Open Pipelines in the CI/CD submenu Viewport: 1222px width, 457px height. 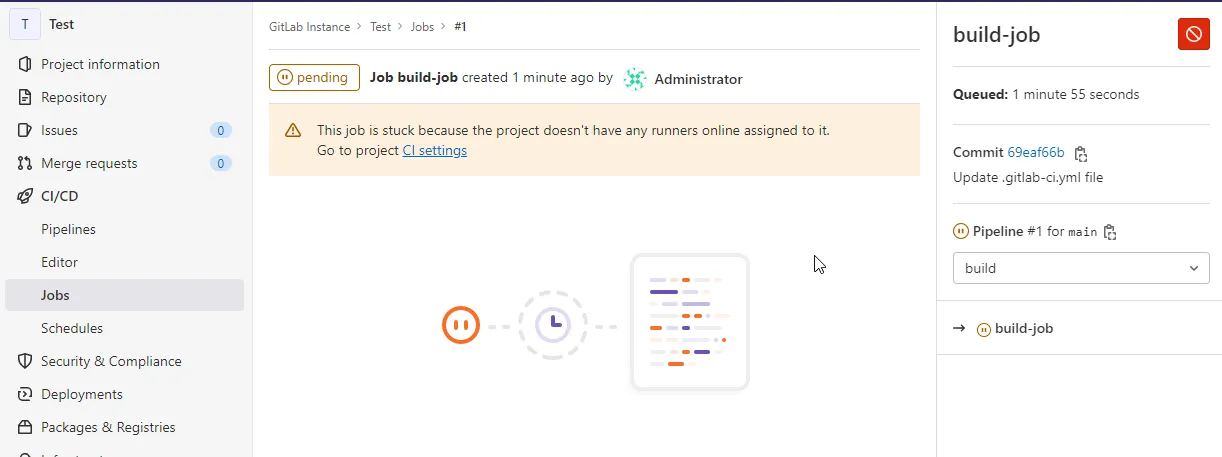pyautogui.click(x=68, y=229)
